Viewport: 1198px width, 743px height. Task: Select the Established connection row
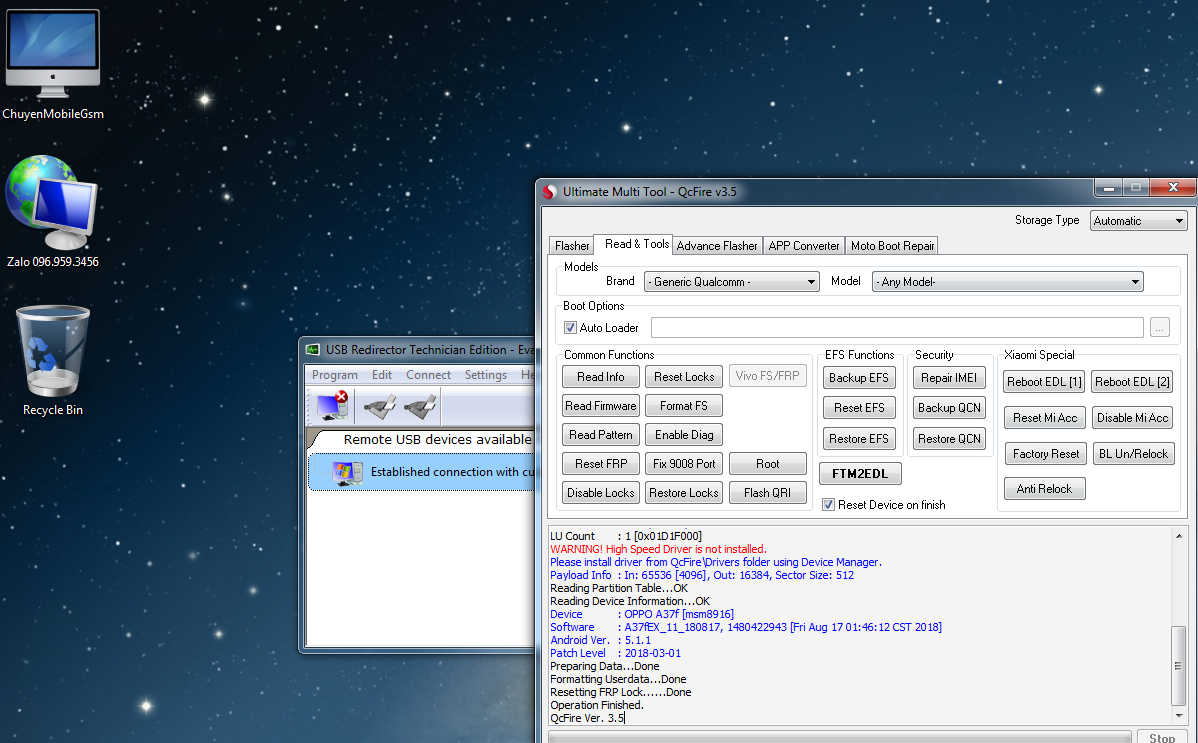pos(423,472)
